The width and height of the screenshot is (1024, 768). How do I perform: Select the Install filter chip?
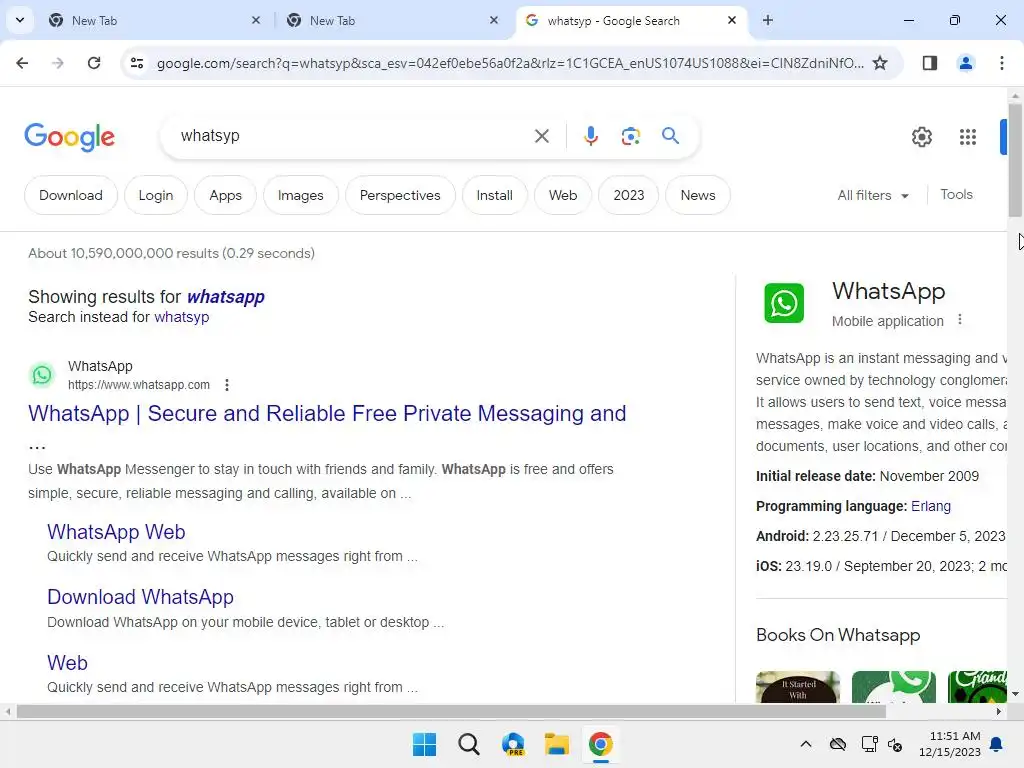494,195
